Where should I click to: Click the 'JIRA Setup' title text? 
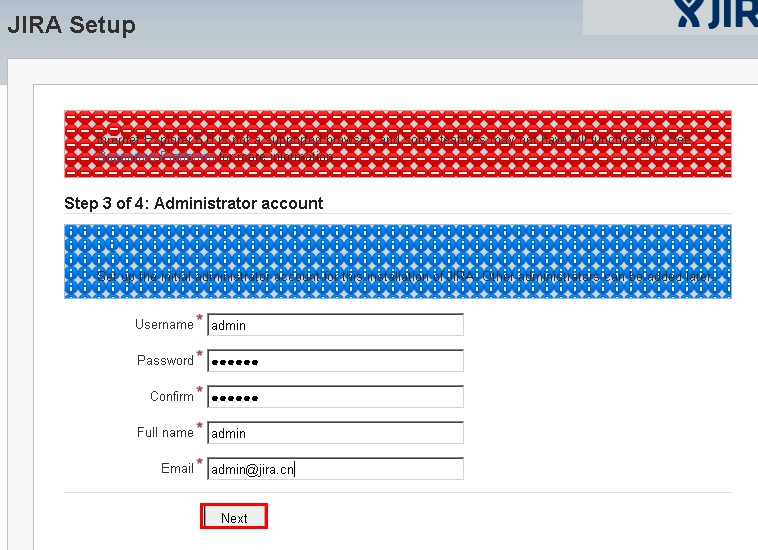point(72,25)
